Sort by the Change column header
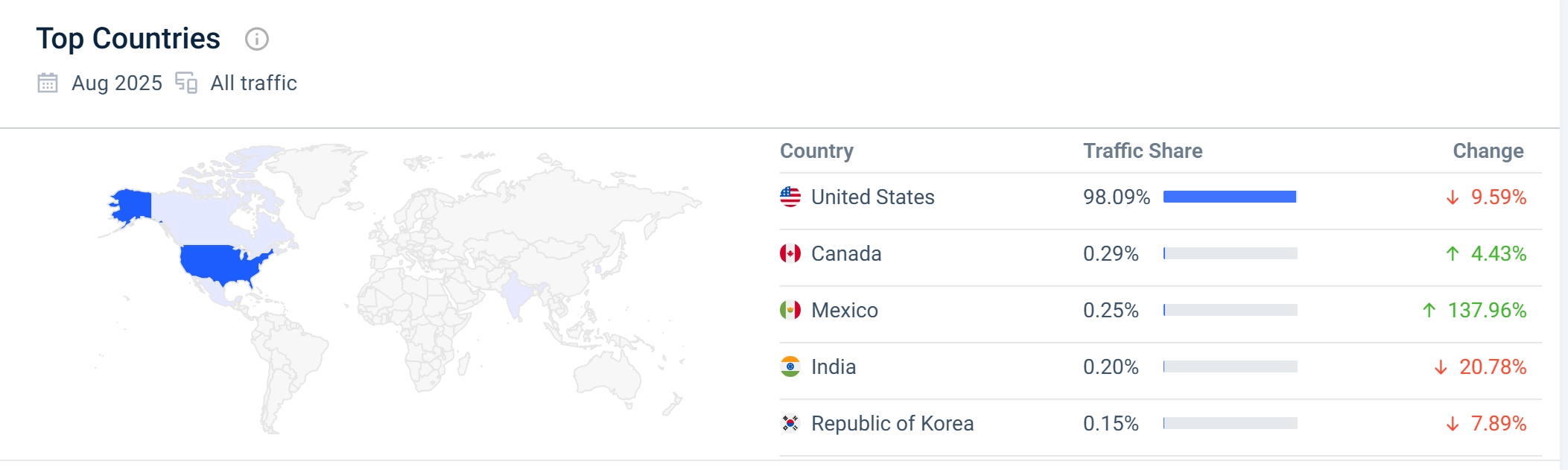This screenshot has height=470, width=1568. [x=1488, y=150]
